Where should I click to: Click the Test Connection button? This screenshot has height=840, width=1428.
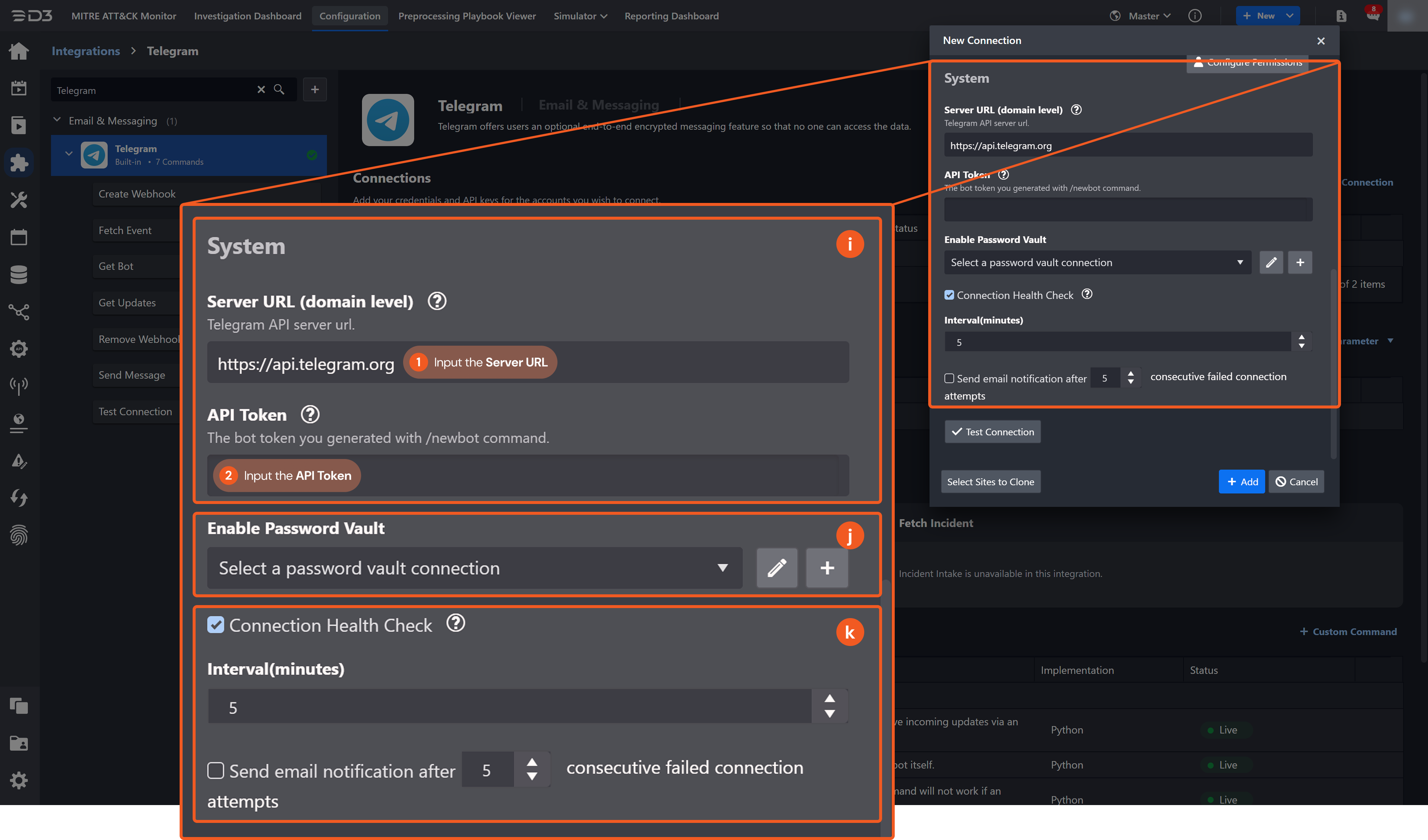[992, 432]
